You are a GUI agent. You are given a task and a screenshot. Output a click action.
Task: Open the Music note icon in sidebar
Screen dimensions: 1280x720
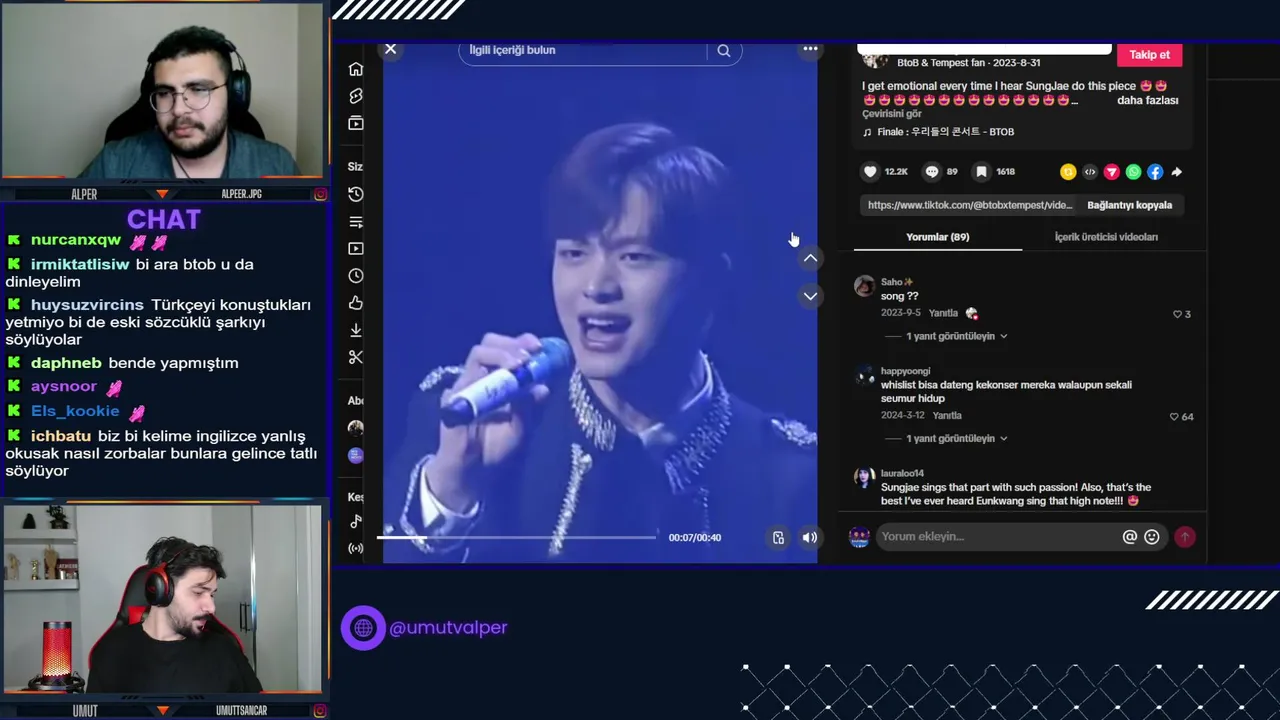[356, 521]
